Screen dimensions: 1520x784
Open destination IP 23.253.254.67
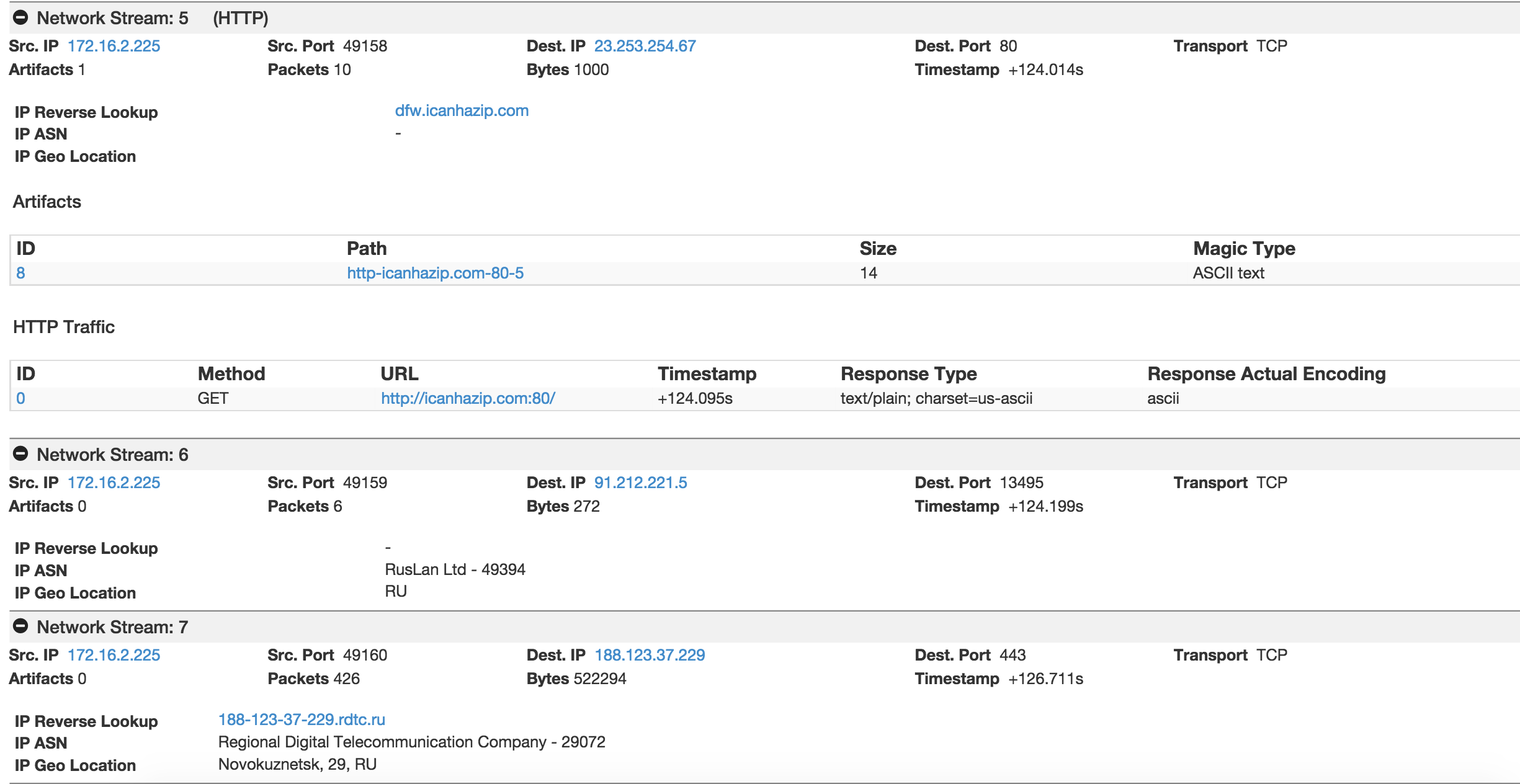pos(645,46)
